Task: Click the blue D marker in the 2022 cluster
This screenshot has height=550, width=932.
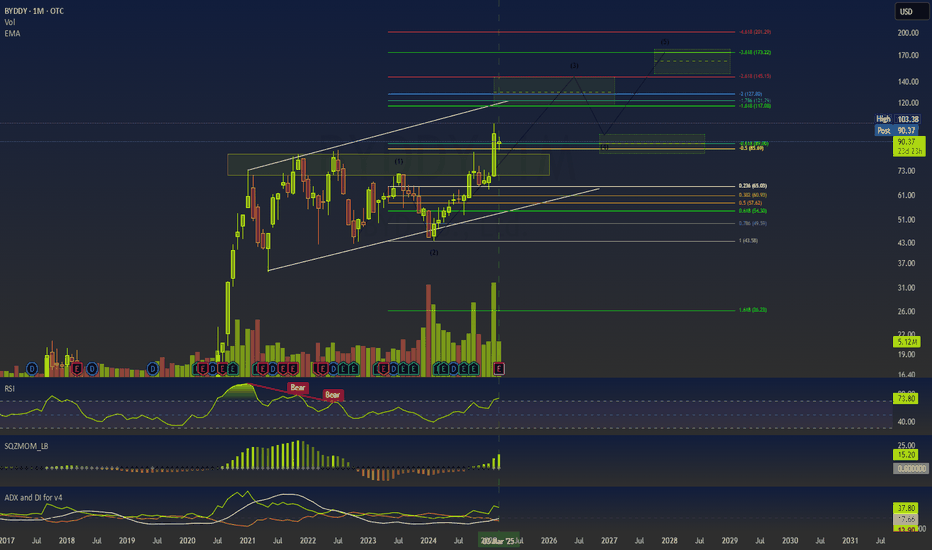Action: pyautogui.click(x=334, y=369)
